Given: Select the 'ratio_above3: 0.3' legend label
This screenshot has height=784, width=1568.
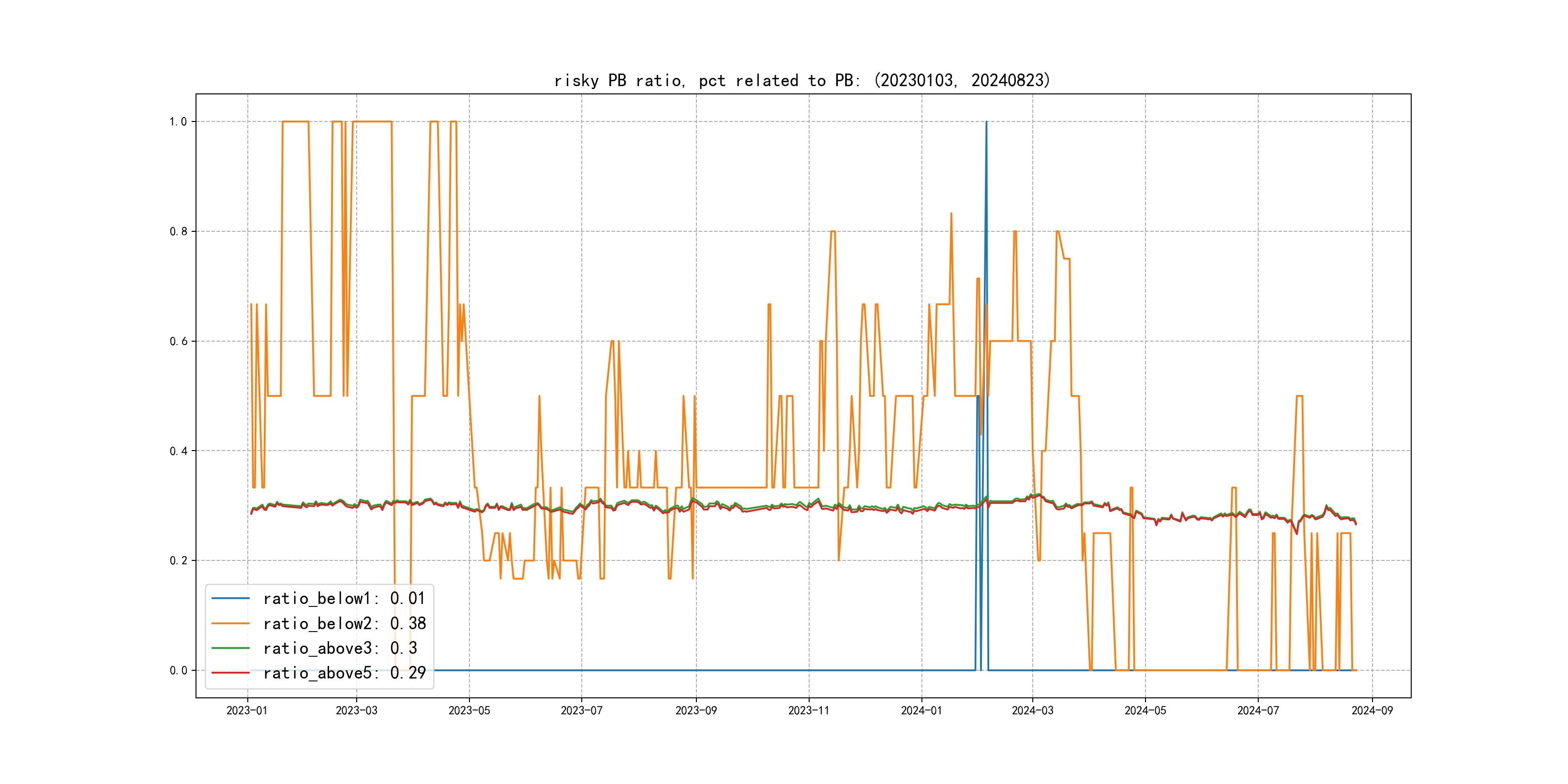Looking at the screenshot, I should click(x=340, y=648).
